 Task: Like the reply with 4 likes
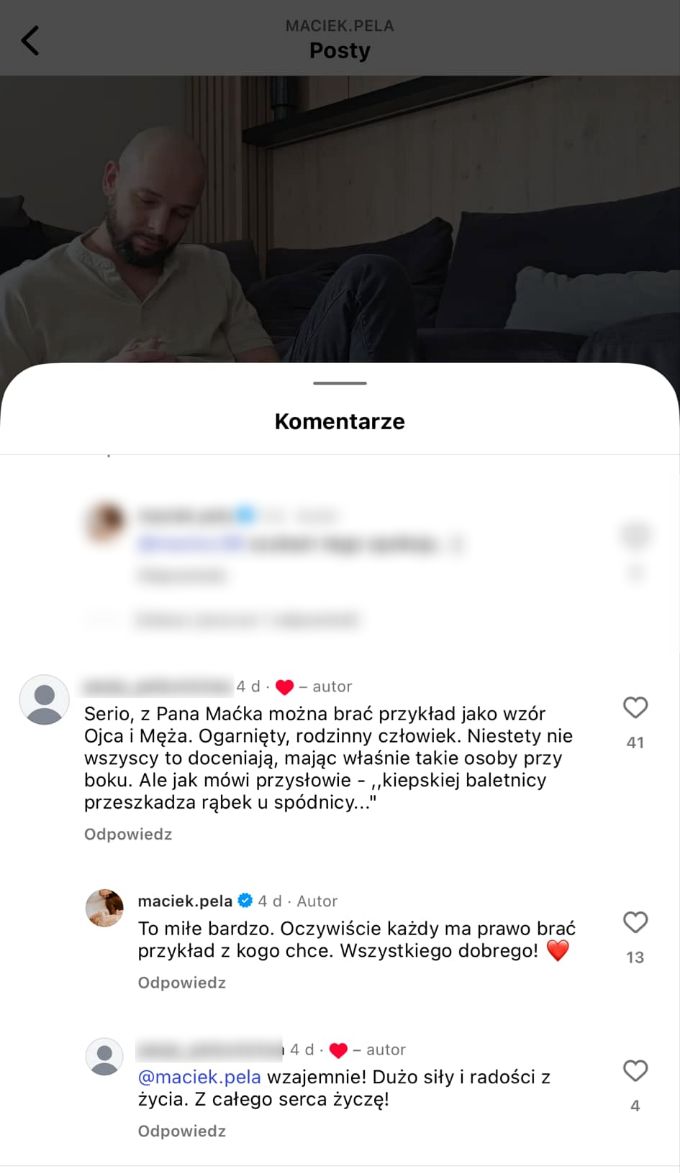coord(635,1071)
